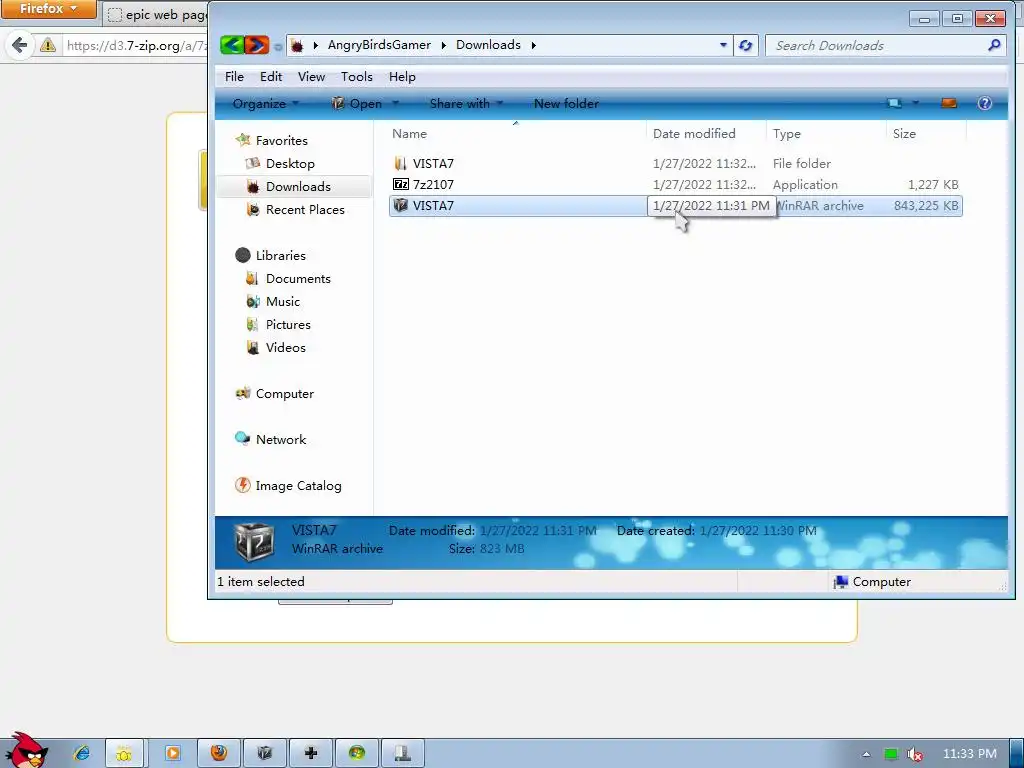Click New folder button
The image size is (1024, 768).
[566, 104]
